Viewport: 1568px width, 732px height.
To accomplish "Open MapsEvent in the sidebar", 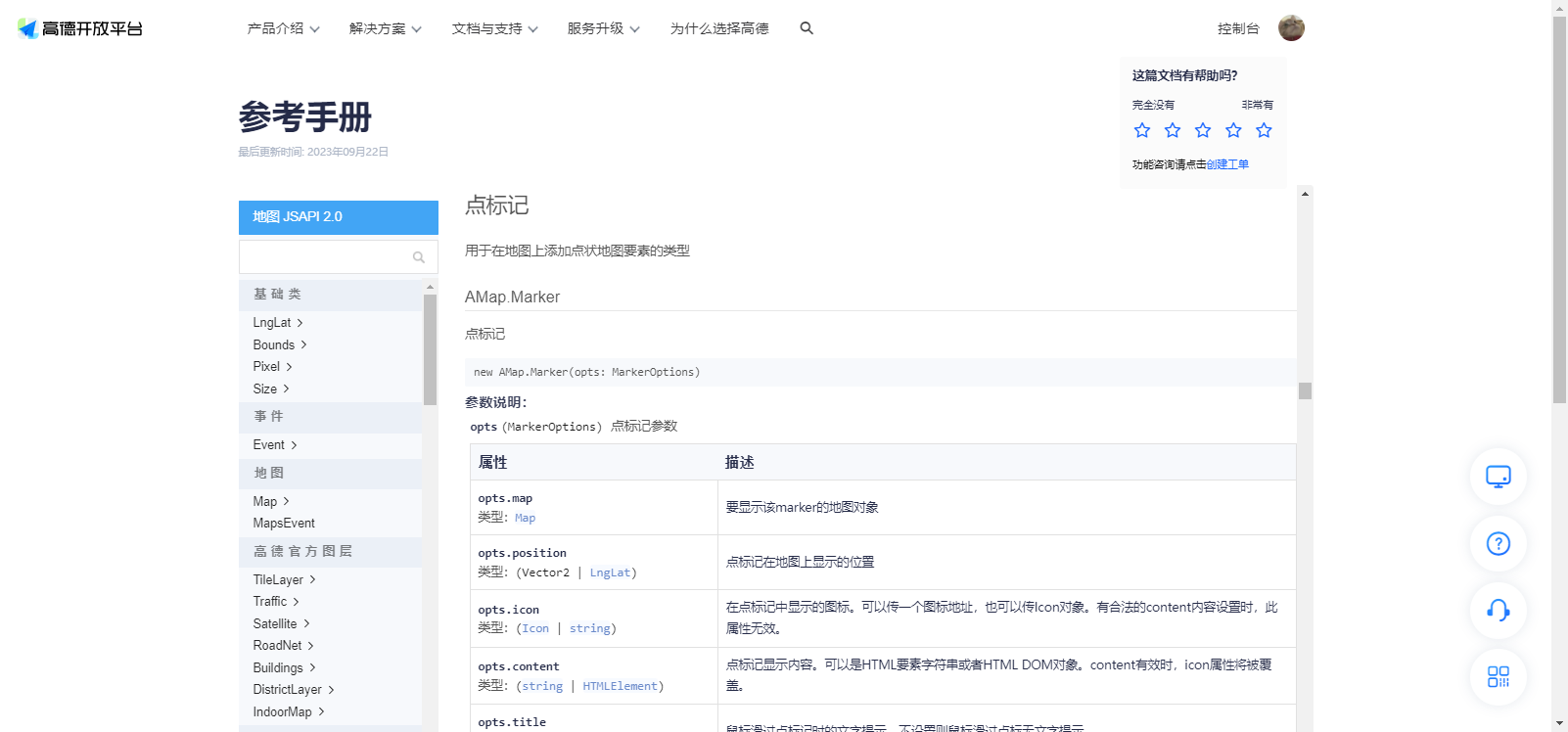I will 284,524.
